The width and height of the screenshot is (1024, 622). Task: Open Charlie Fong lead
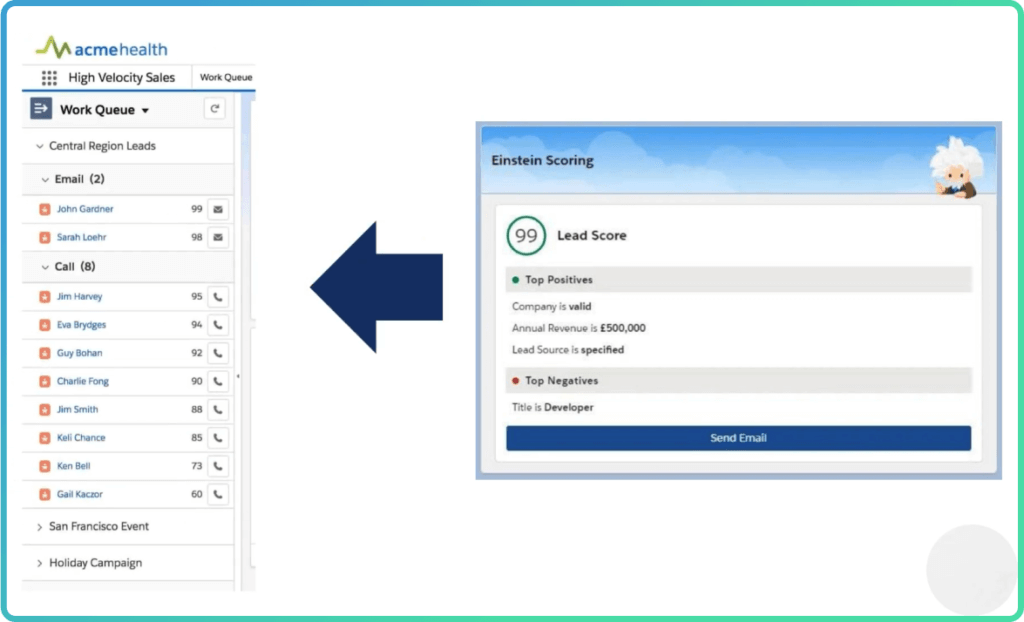click(x=83, y=381)
